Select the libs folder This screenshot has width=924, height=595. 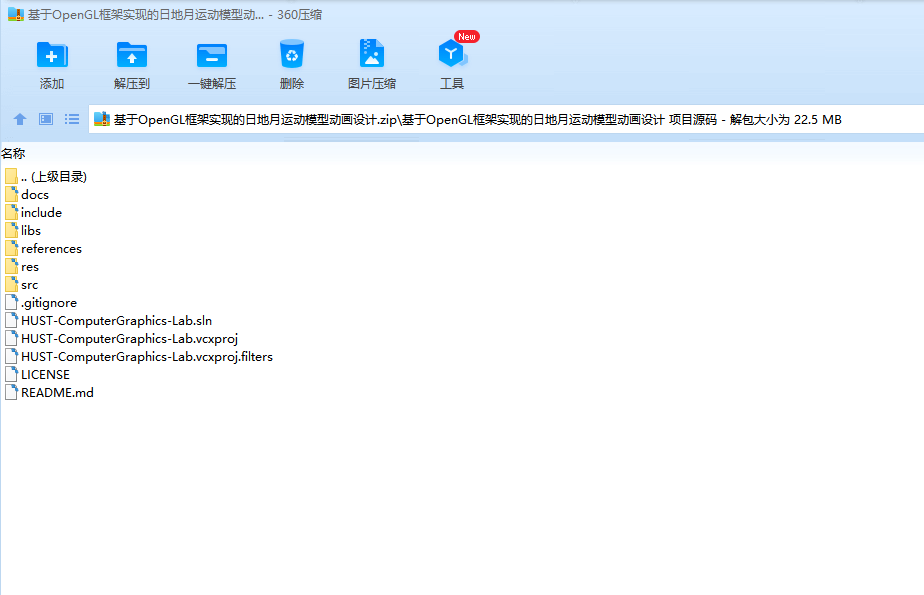[23, 231]
